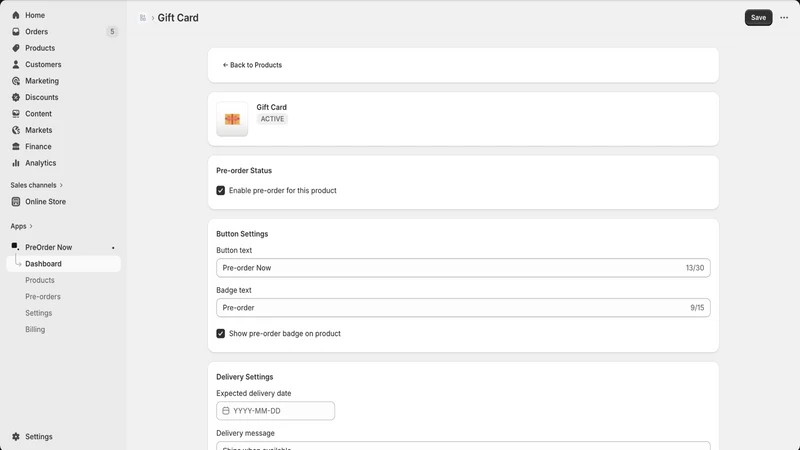The width and height of the screenshot is (800, 450).
Task: Click the pin dot next to PreOrder Now
Action: 113,248
